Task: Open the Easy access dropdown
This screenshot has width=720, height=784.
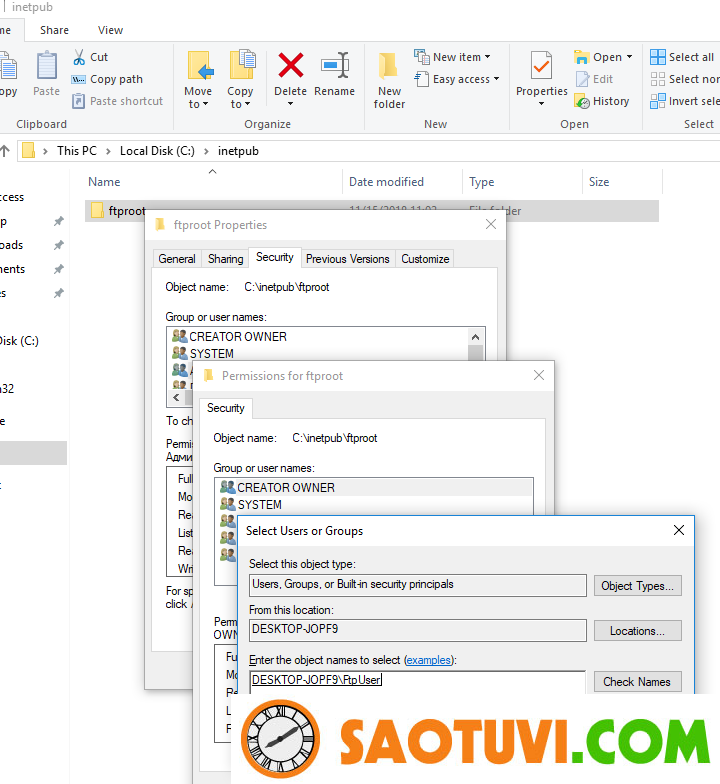Action: [458, 79]
